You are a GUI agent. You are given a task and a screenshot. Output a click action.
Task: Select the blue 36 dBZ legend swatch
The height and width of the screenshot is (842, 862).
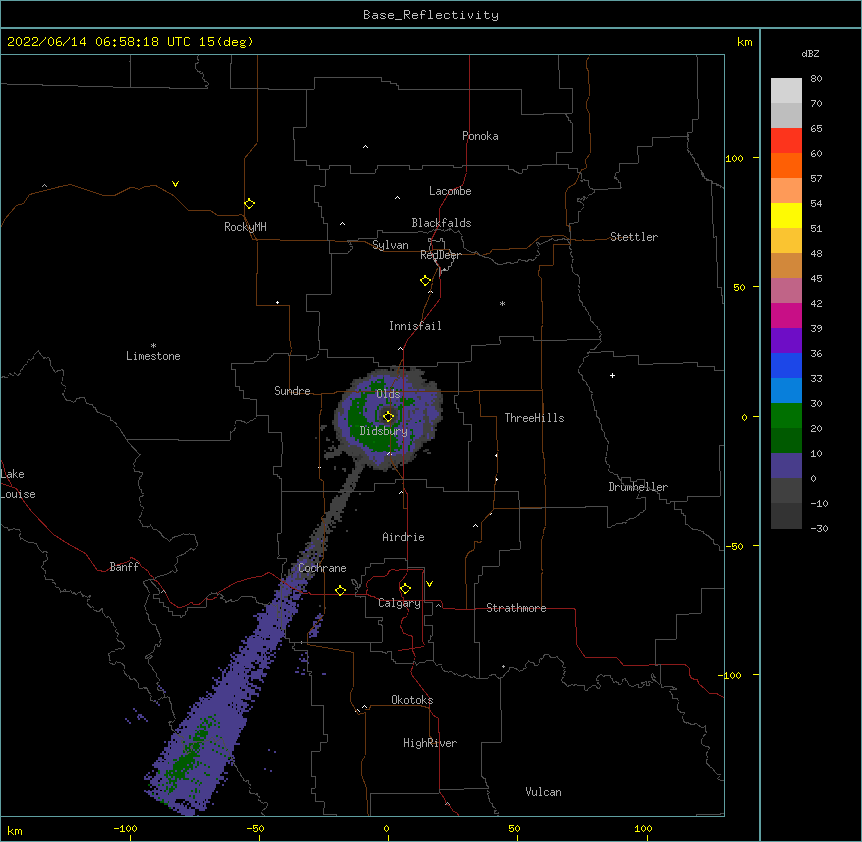point(786,365)
